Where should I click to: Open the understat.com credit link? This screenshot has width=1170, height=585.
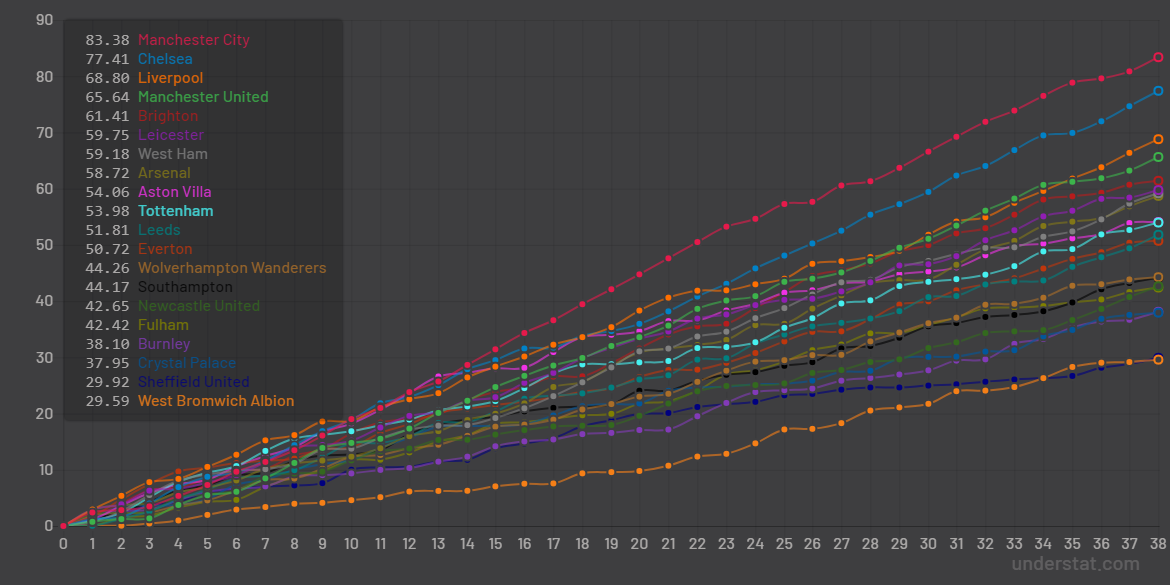click(1075, 564)
